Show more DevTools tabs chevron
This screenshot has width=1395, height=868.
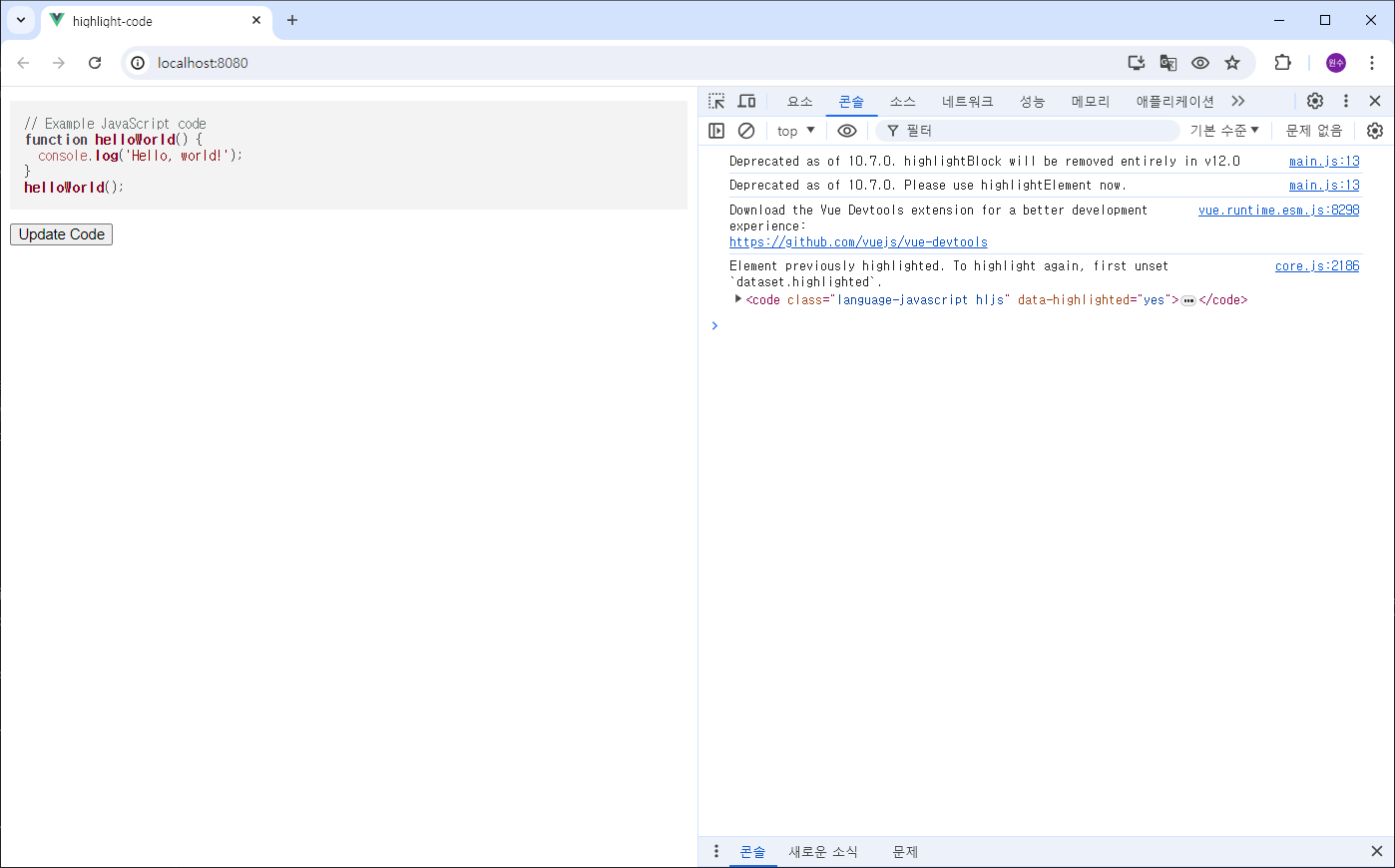click(1238, 101)
